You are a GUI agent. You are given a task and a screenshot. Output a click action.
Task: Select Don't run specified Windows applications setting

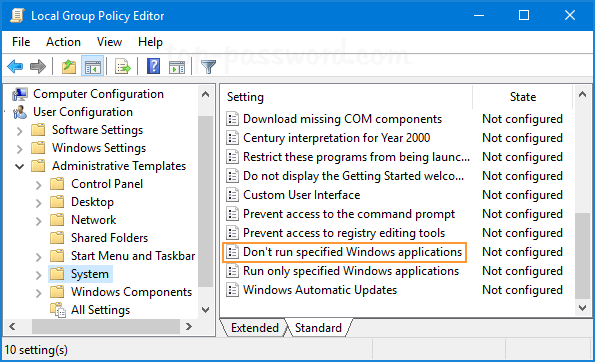(344, 252)
